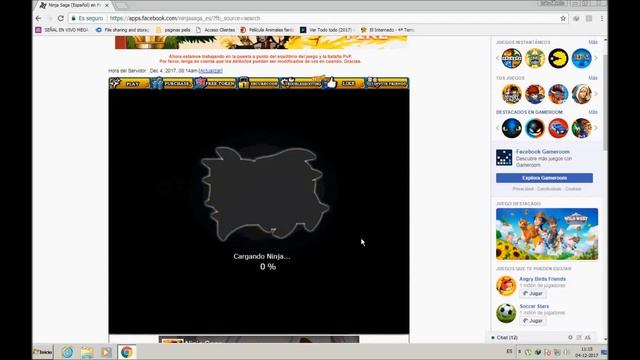Show previous games in Juegos Instantáneos

pos(498,58)
